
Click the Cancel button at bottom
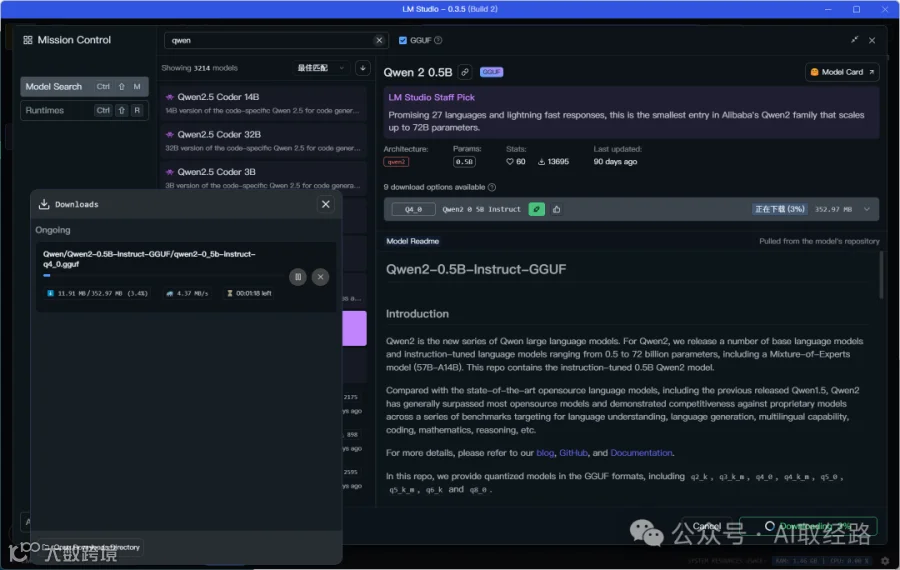[x=707, y=526]
